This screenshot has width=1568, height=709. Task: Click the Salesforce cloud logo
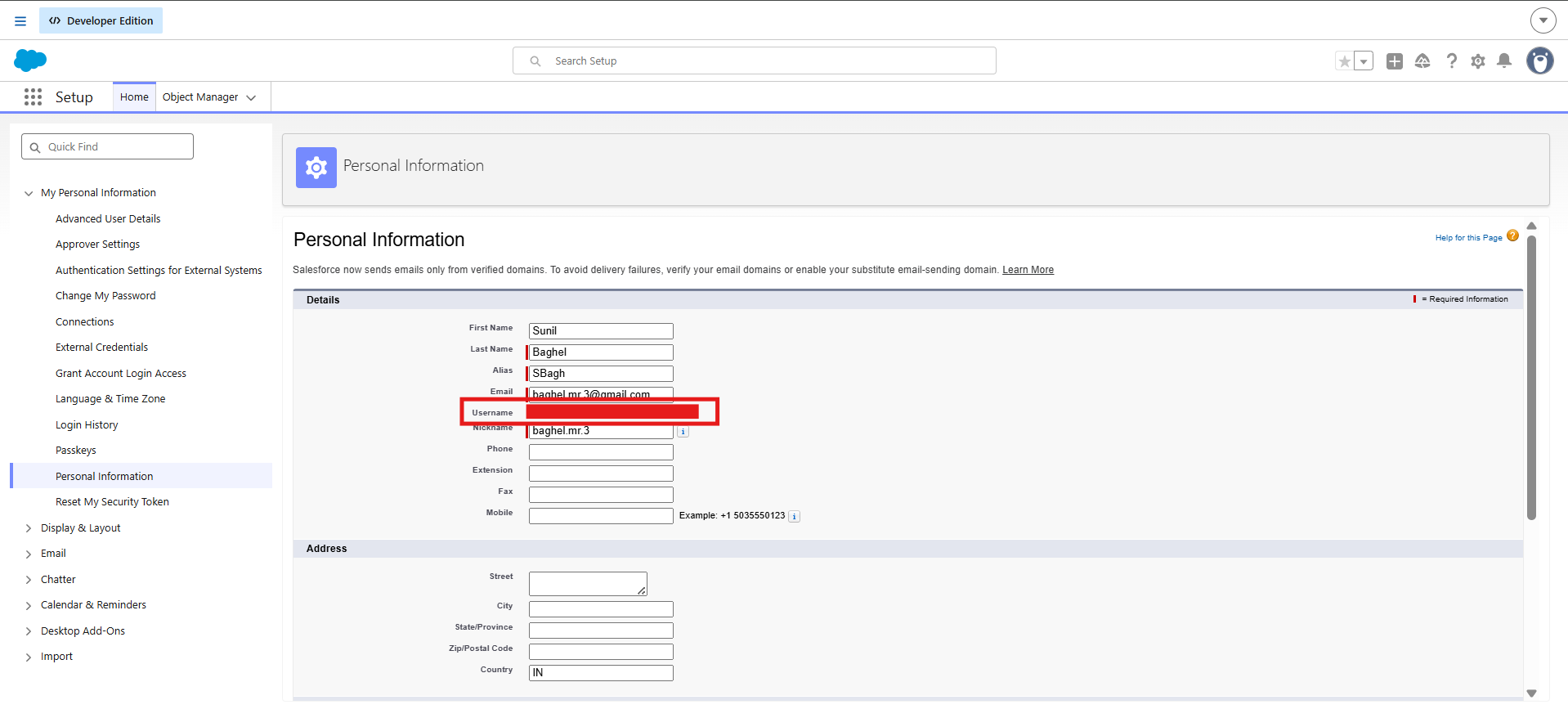[x=30, y=61]
